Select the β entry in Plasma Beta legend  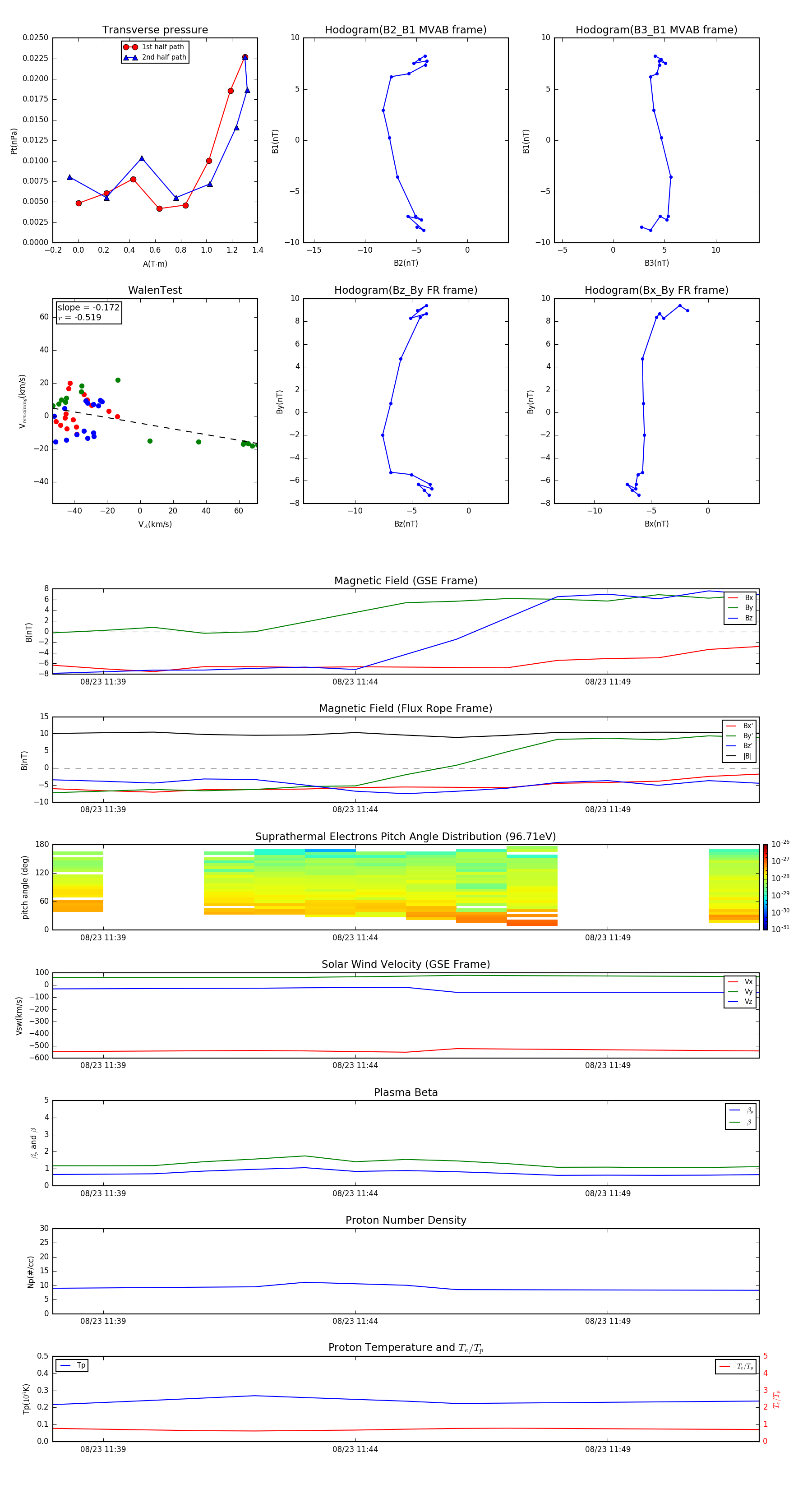click(741, 1123)
